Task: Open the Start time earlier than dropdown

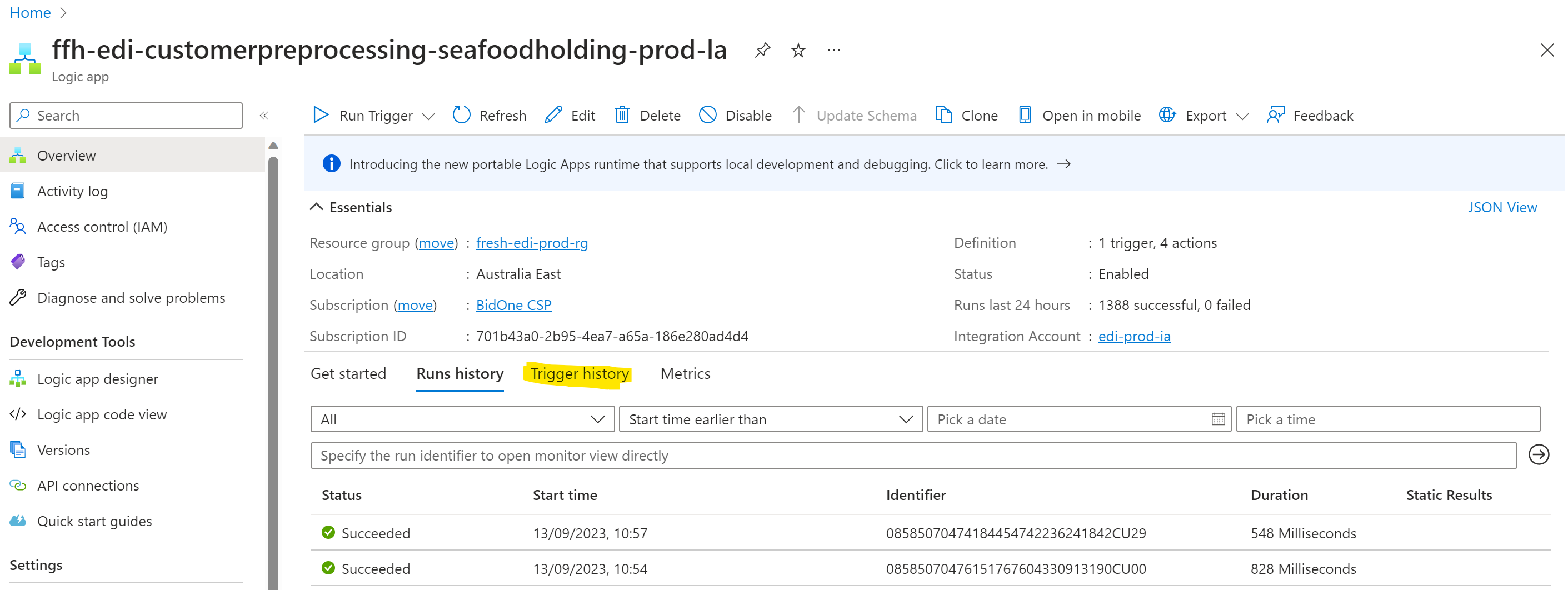Action: [x=771, y=419]
